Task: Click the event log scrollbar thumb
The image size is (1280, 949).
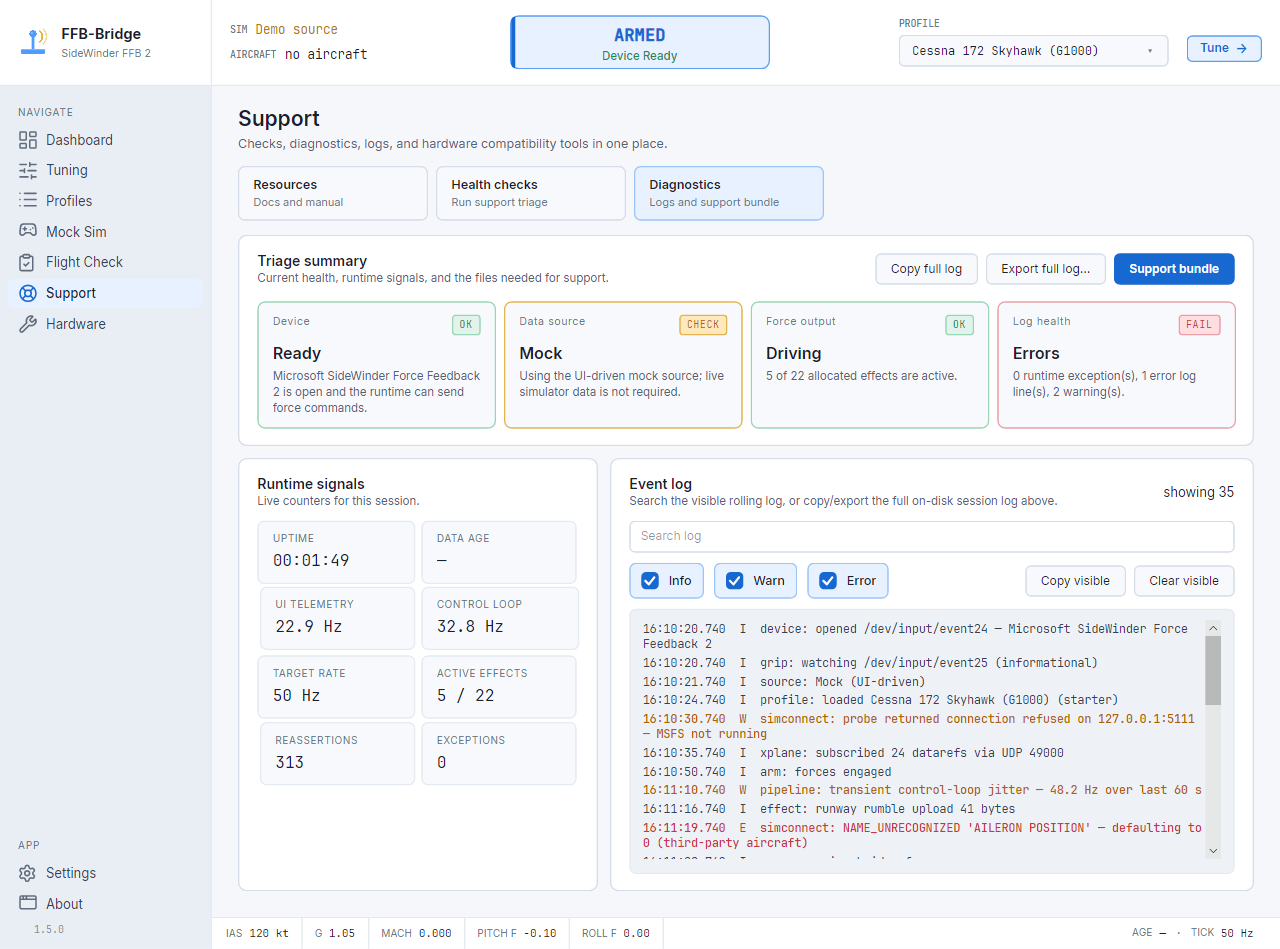Action: click(1213, 670)
